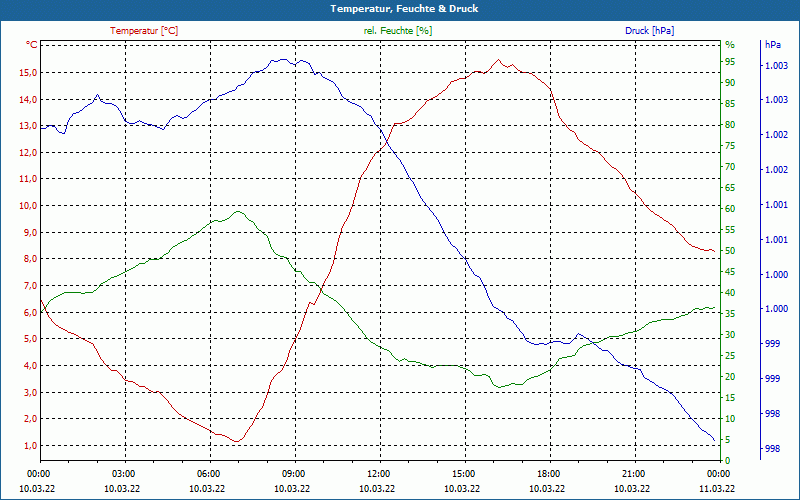Viewport: 800px width, 500px height.
Task: Click the 12:00 time axis label
Action: [x=378, y=473]
